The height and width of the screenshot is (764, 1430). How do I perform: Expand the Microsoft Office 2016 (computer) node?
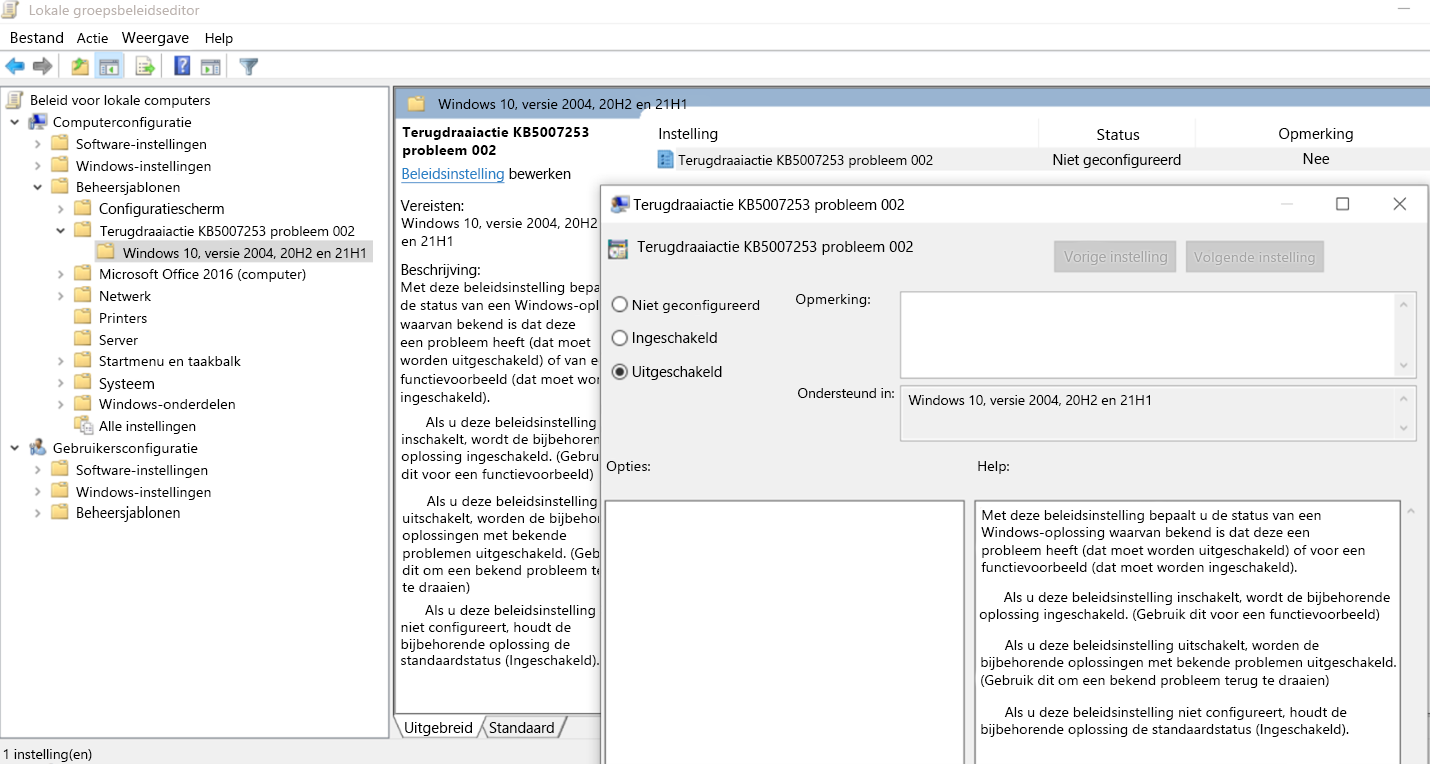(x=61, y=274)
